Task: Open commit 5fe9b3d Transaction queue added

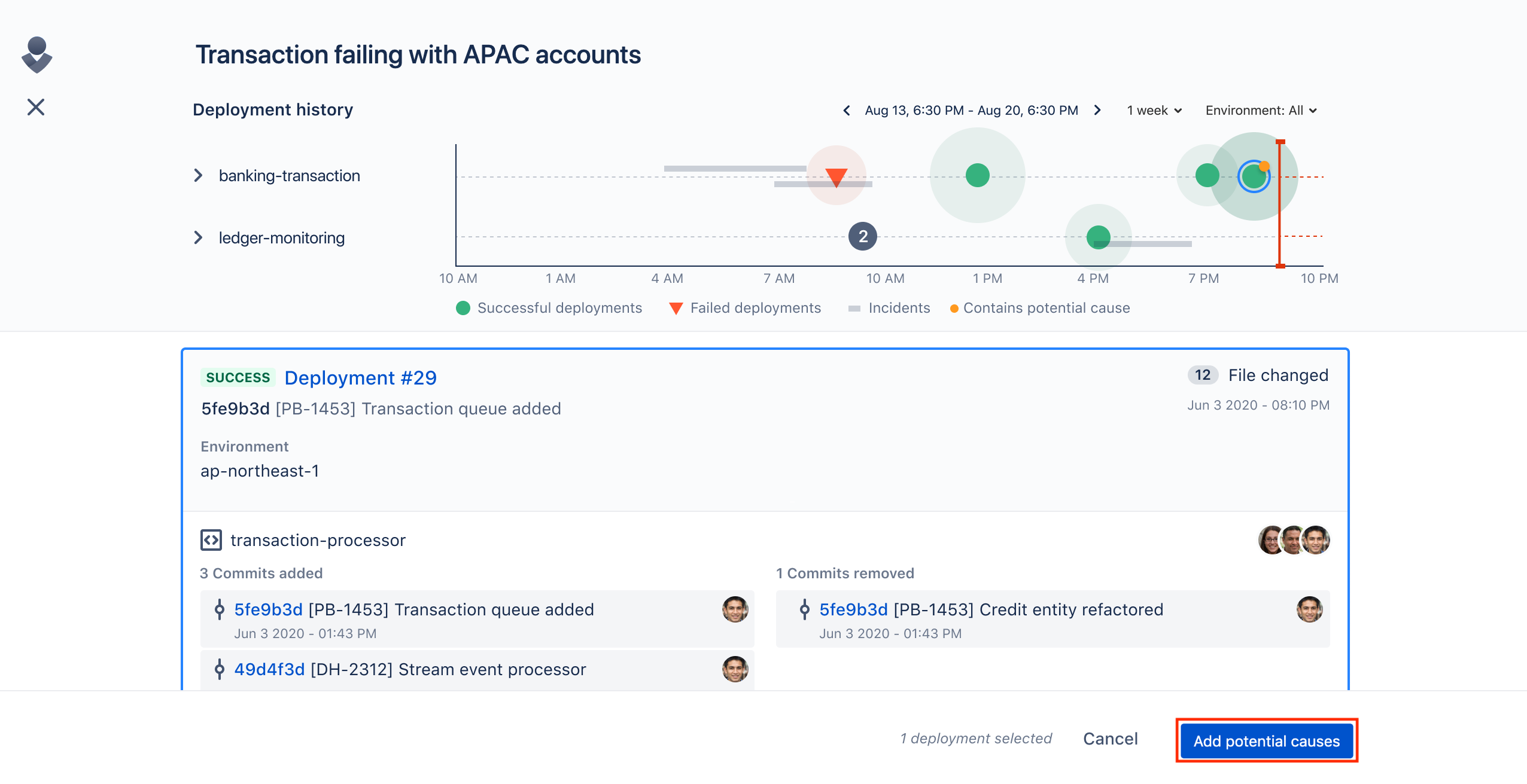Action: (x=414, y=609)
